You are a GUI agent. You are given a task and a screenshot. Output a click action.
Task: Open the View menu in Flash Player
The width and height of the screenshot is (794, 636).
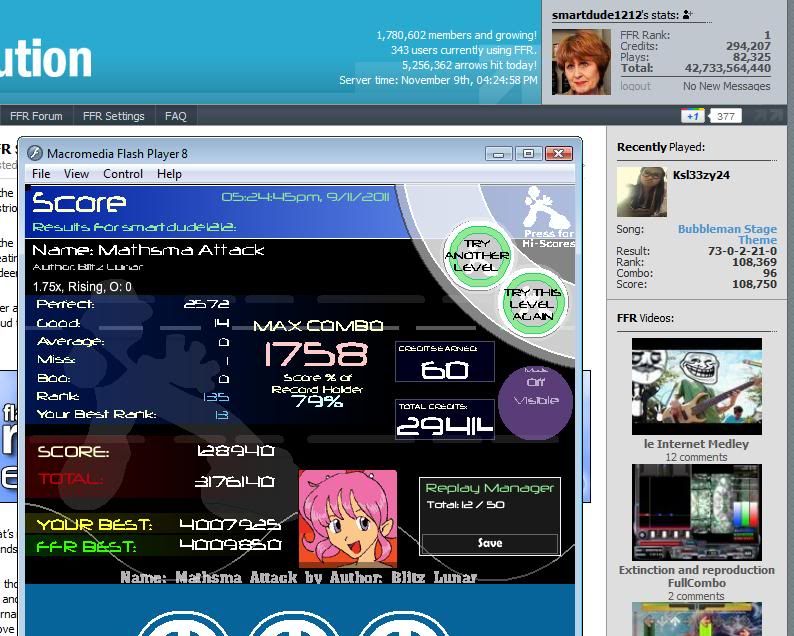click(x=76, y=174)
